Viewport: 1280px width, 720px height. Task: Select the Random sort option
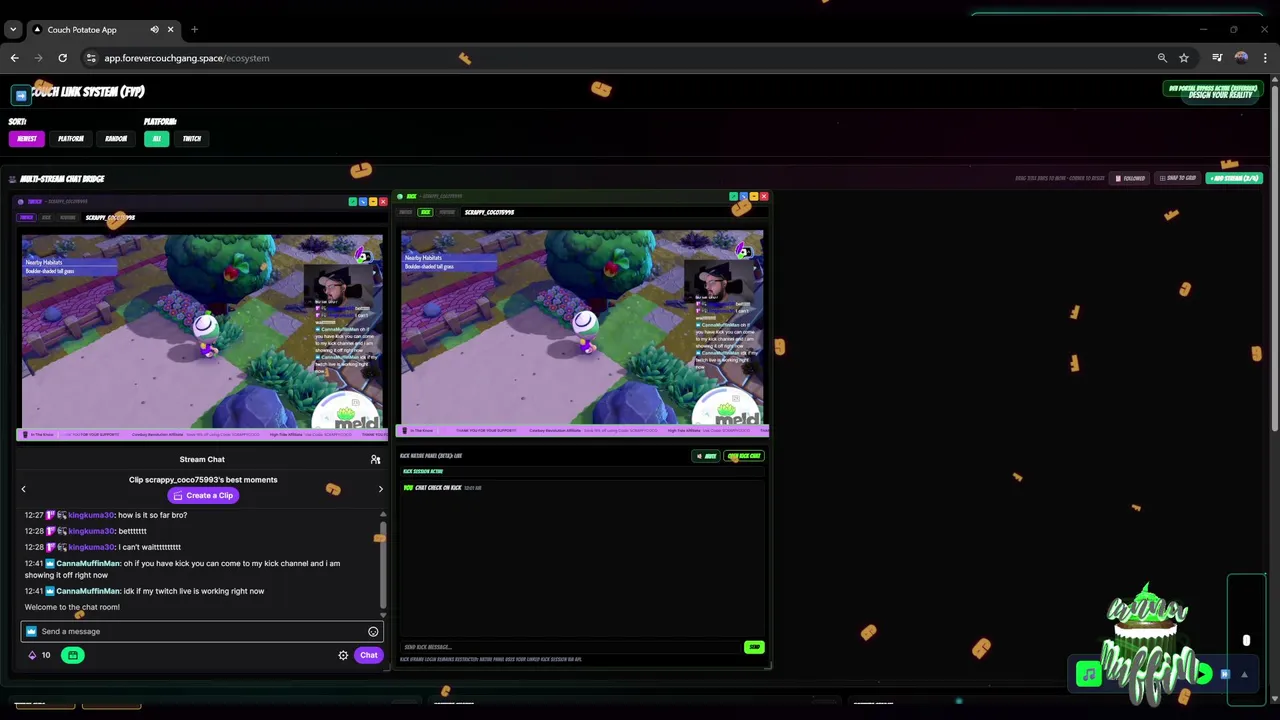[116, 139]
